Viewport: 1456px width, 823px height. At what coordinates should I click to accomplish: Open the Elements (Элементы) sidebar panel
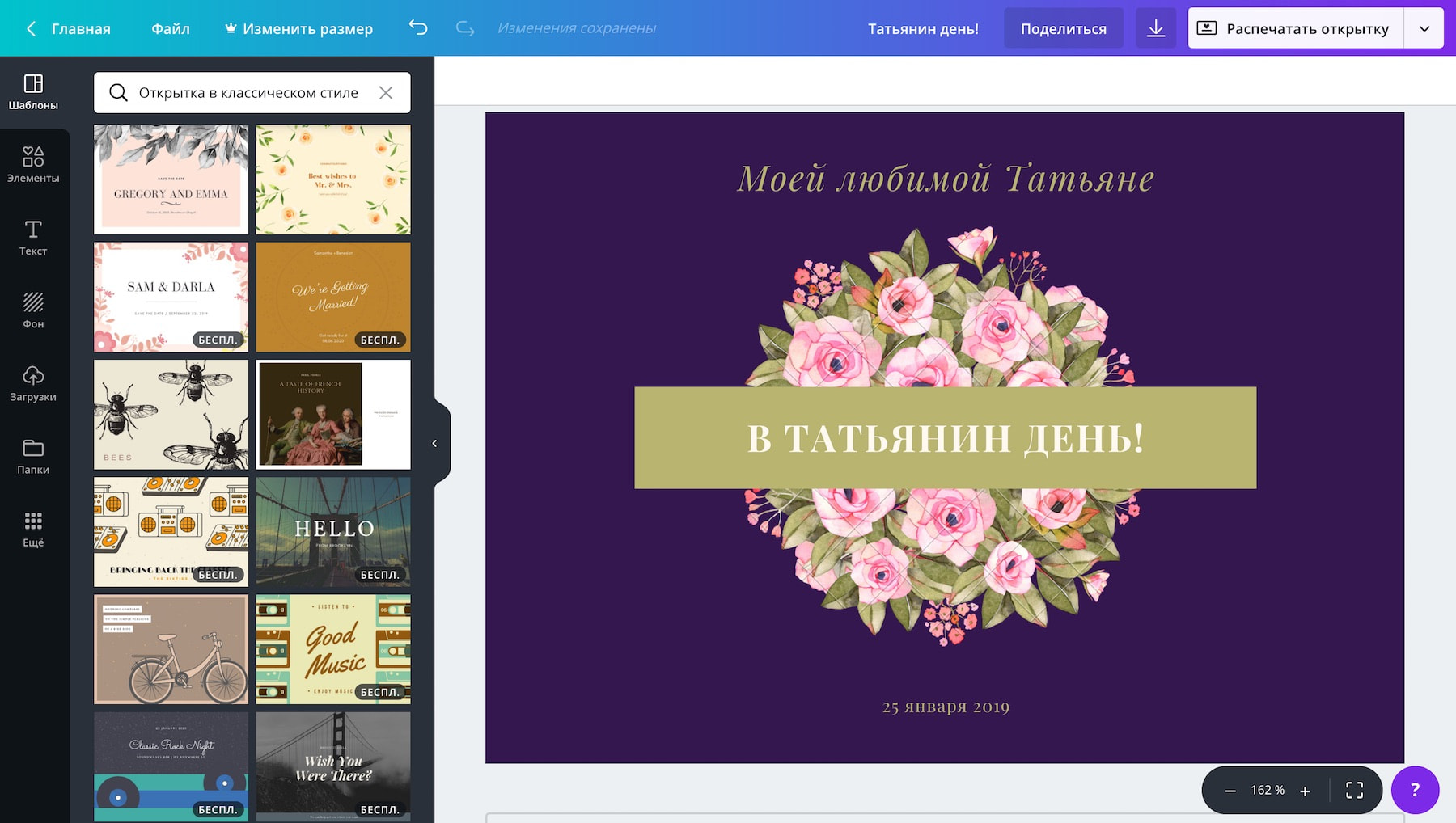pyautogui.click(x=33, y=165)
